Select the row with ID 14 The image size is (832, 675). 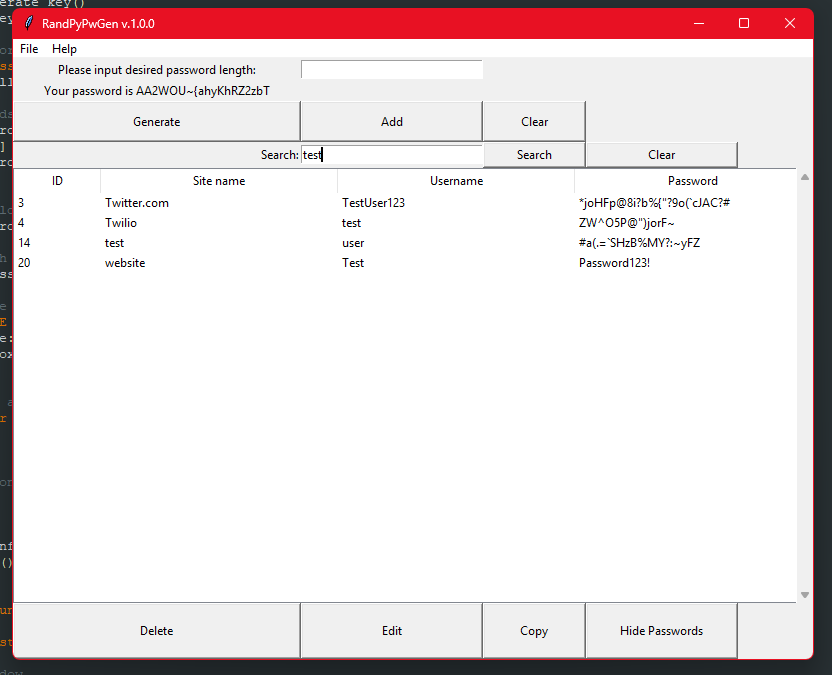pyautogui.click(x=404, y=243)
